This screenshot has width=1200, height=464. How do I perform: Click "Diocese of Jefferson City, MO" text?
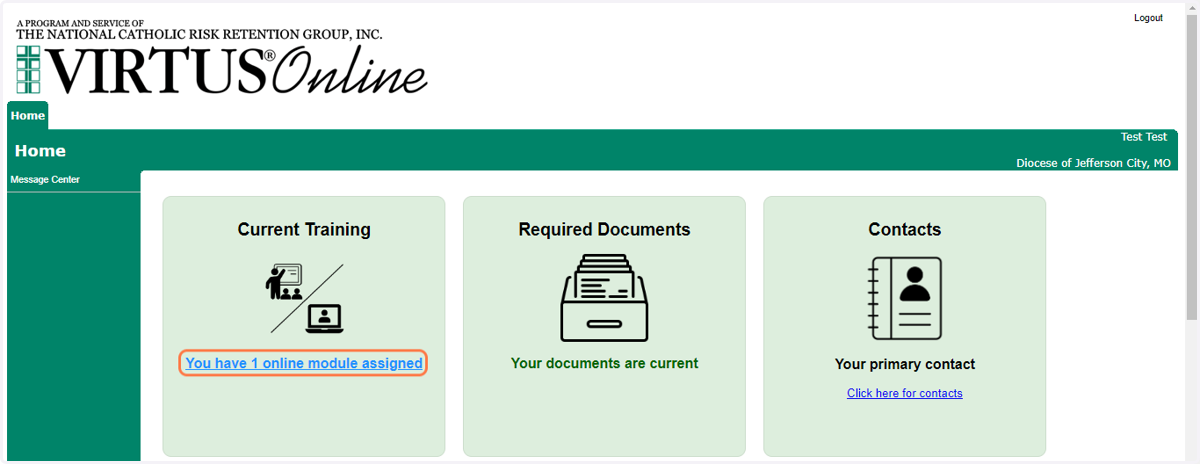click(1093, 163)
